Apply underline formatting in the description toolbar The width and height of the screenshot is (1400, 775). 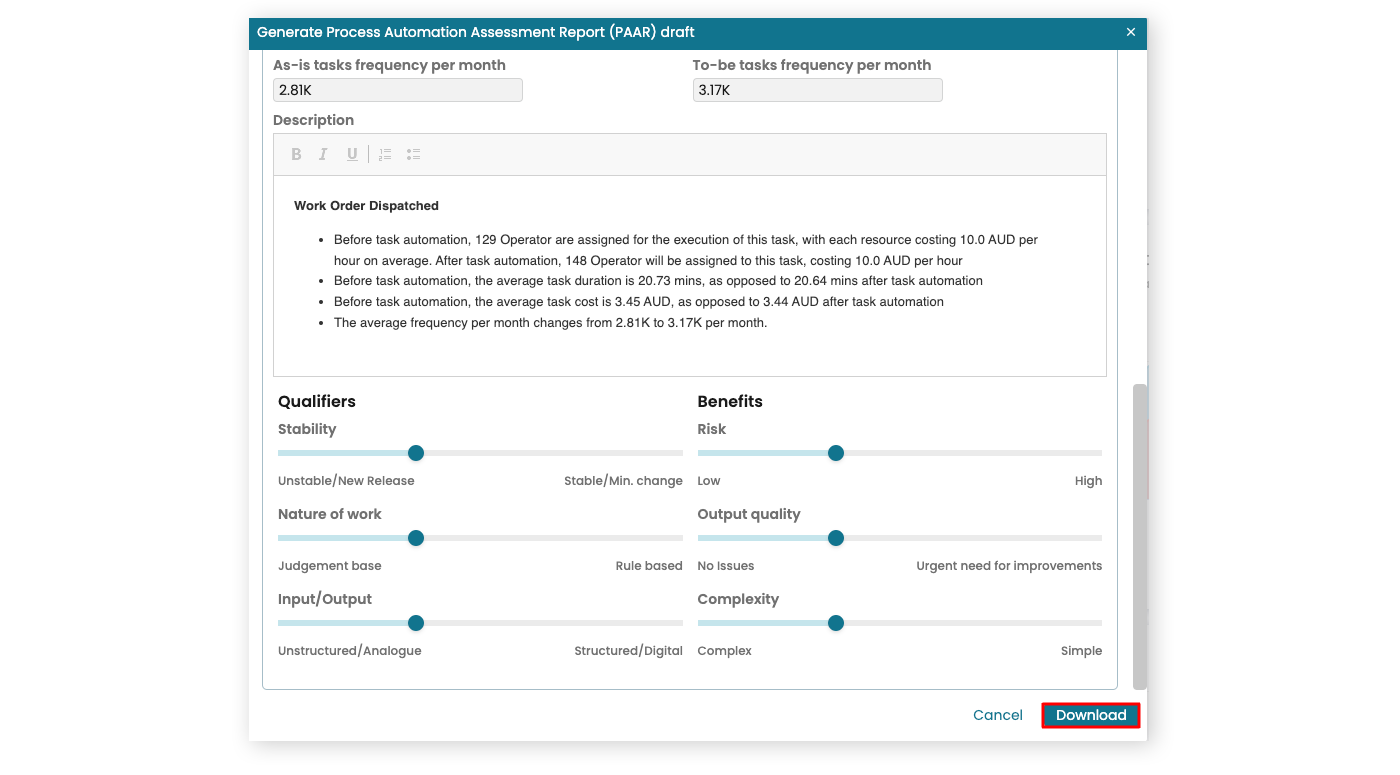click(x=351, y=154)
